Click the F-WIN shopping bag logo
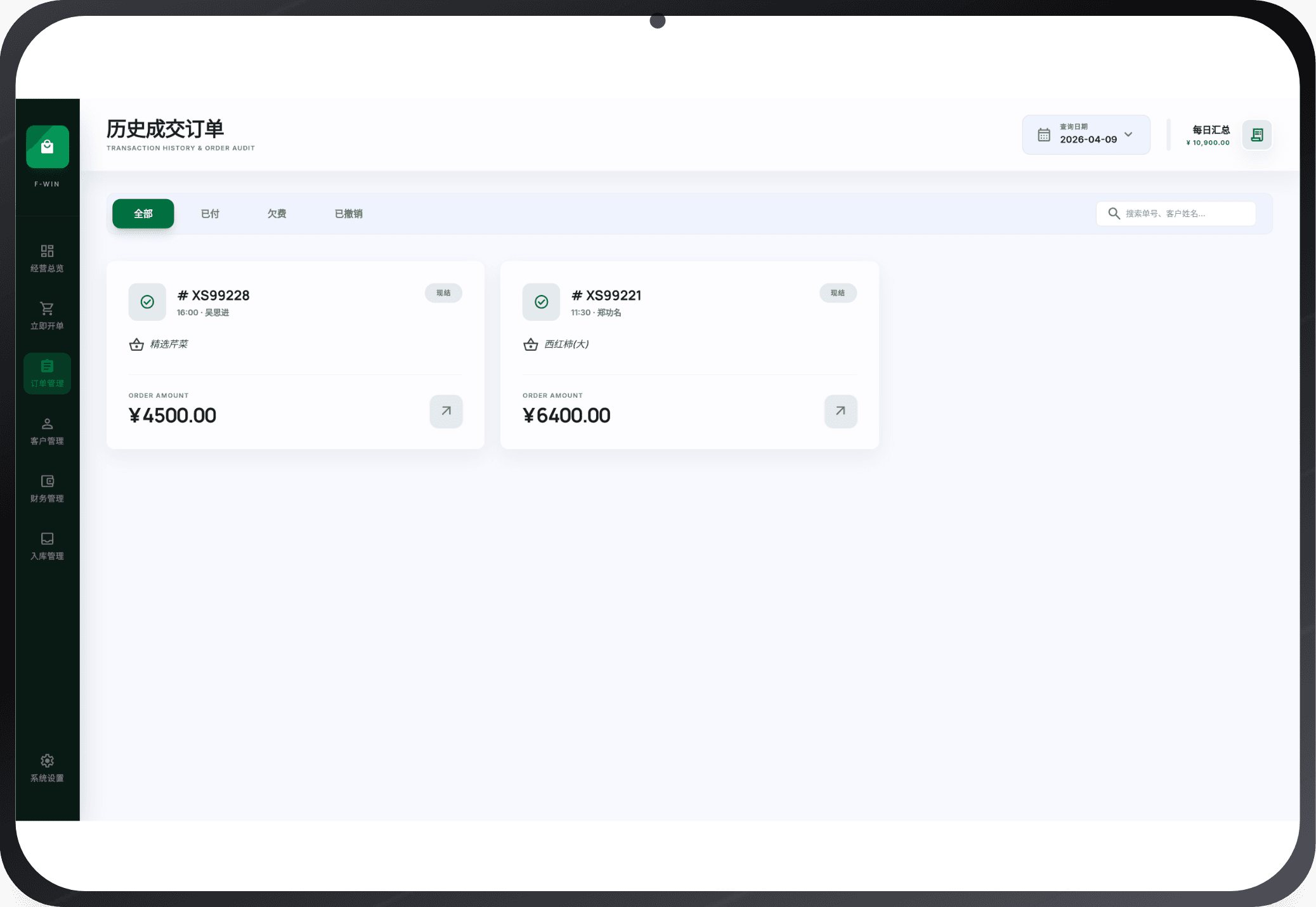The height and width of the screenshot is (907, 1316). coord(48,147)
